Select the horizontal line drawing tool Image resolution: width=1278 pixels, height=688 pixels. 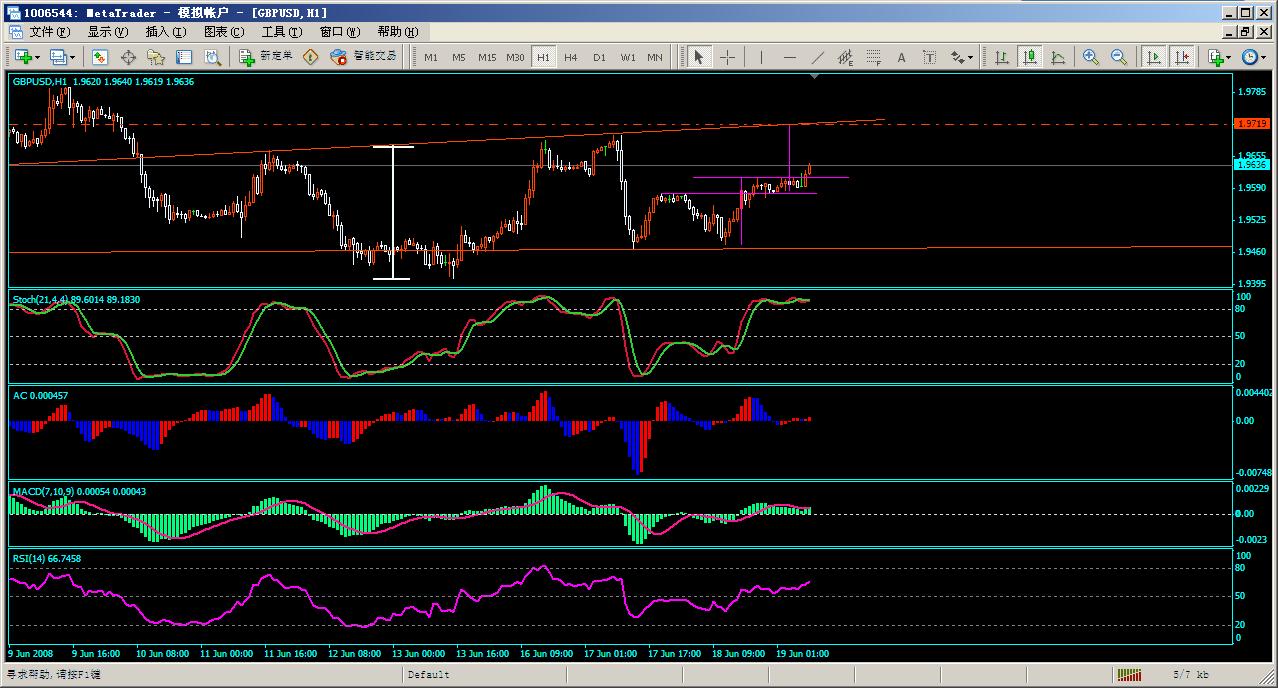click(789, 57)
